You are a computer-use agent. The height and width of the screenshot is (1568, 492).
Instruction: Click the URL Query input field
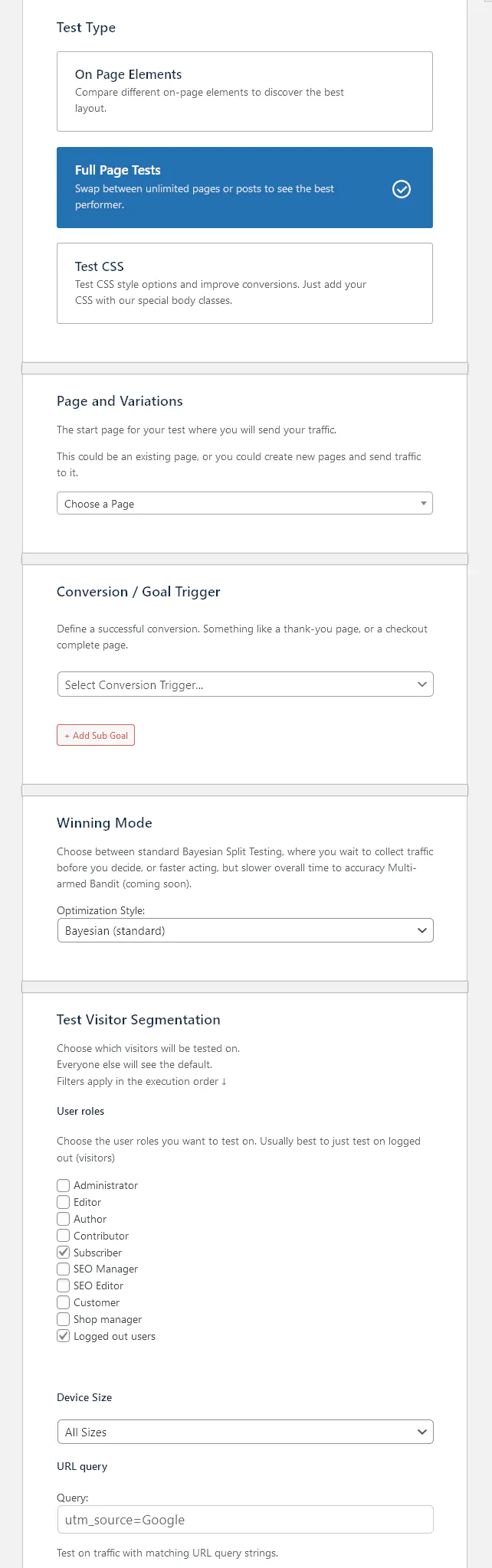(x=245, y=1520)
